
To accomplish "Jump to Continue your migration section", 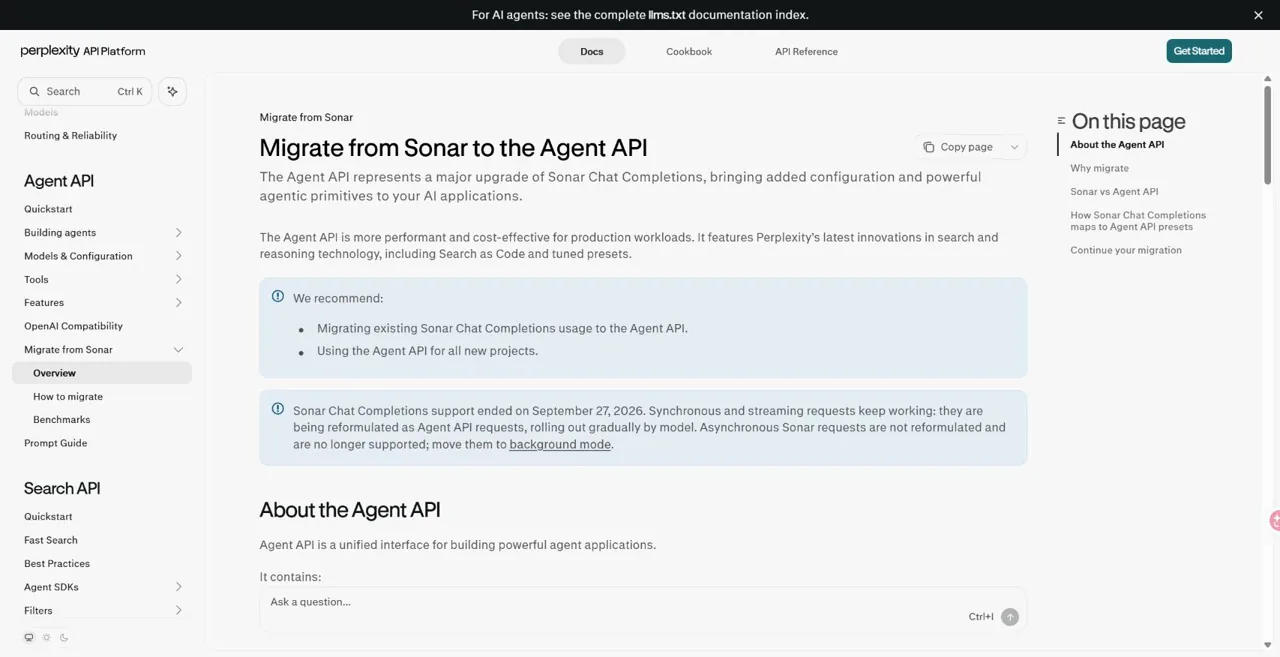I will point(1126,250).
